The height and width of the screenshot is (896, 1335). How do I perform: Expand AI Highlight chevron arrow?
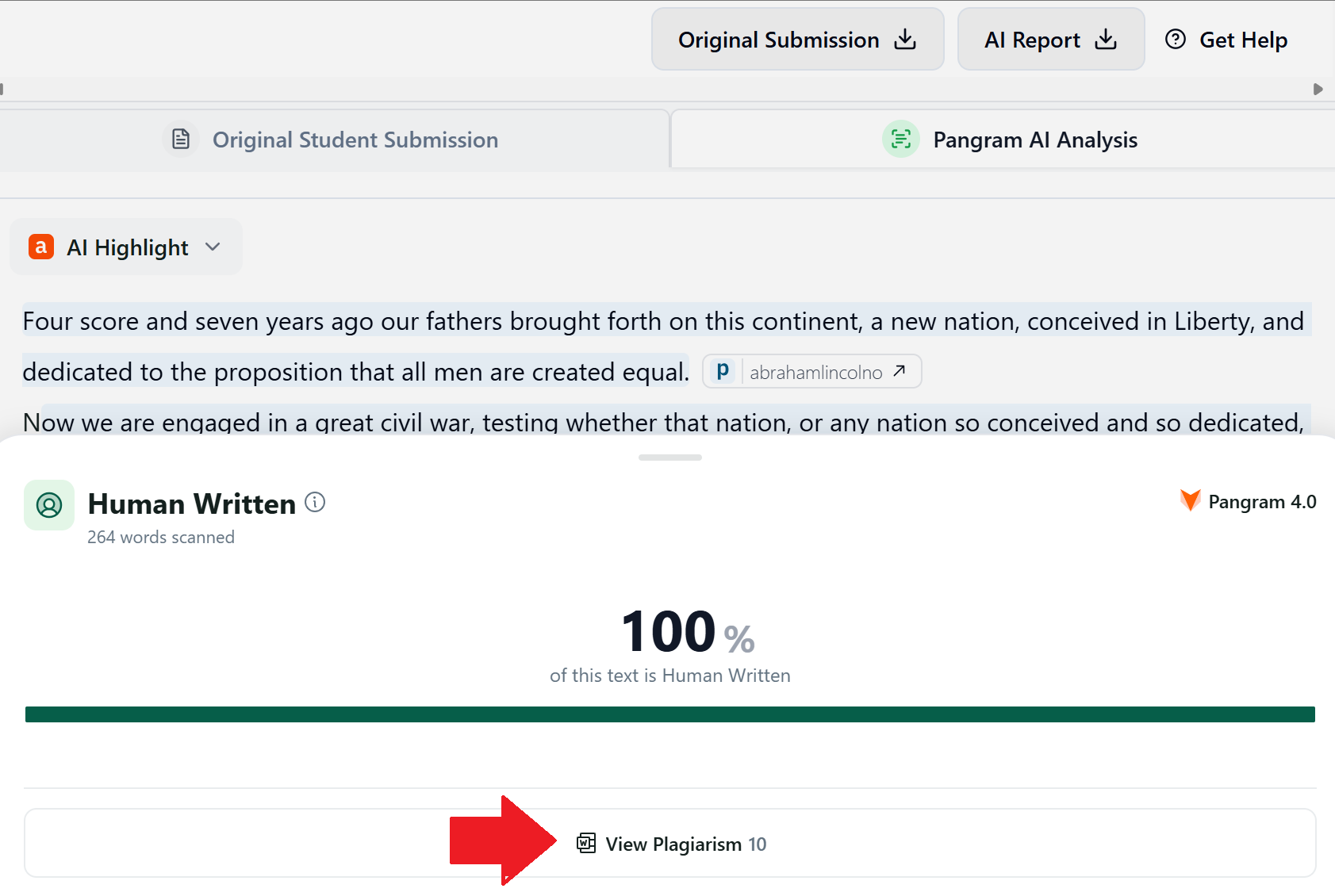point(213,247)
